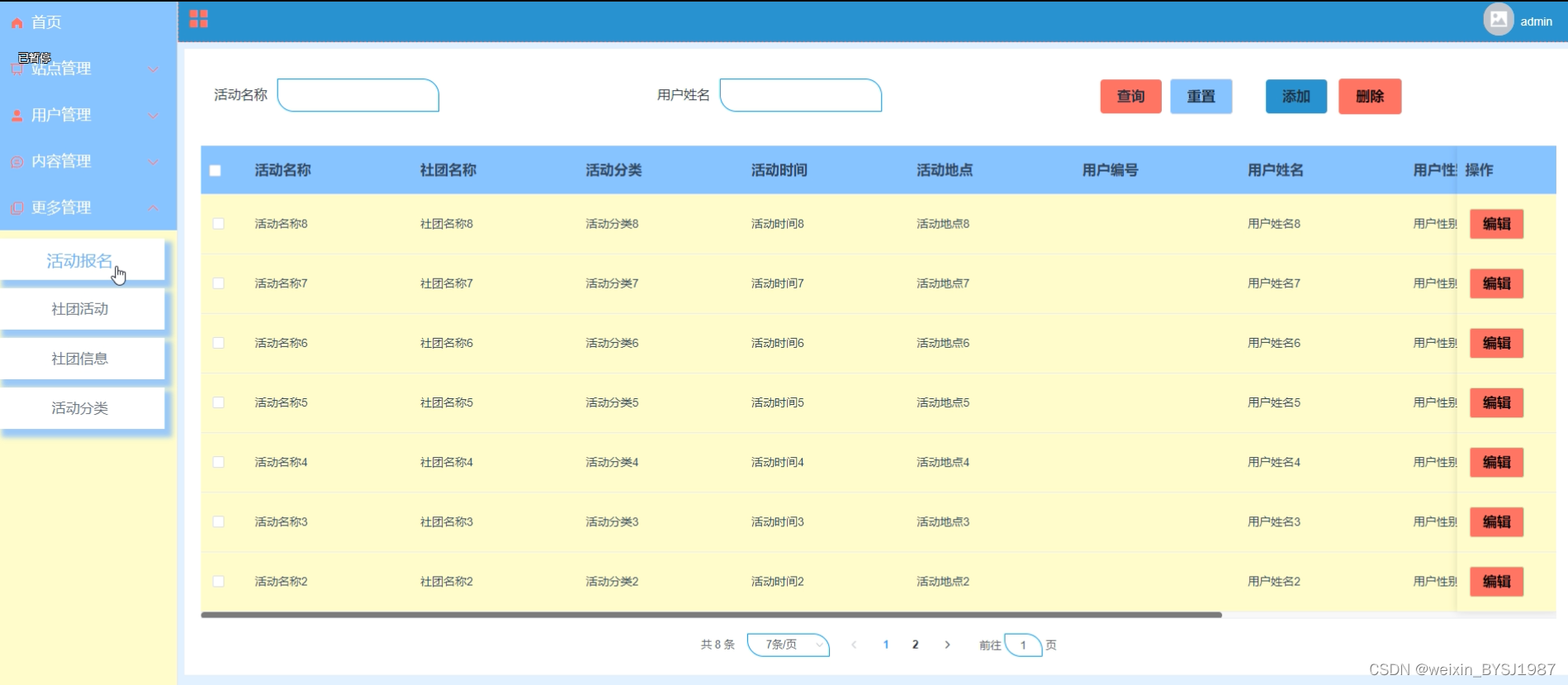Click the admin username text
1568x685 pixels.
pyautogui.click(x=1536, y=21)
